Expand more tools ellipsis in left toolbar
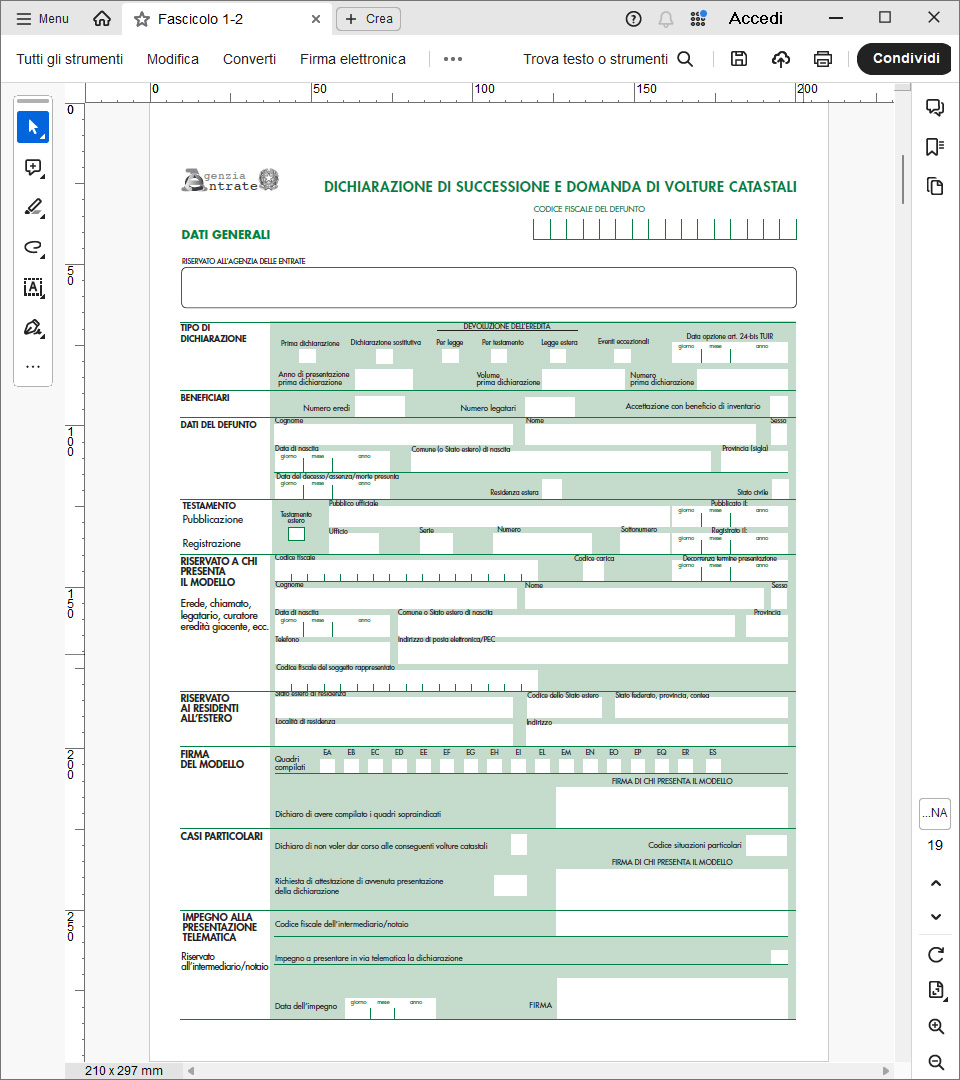The image size is (960, 1080). (x=33, y=366)
